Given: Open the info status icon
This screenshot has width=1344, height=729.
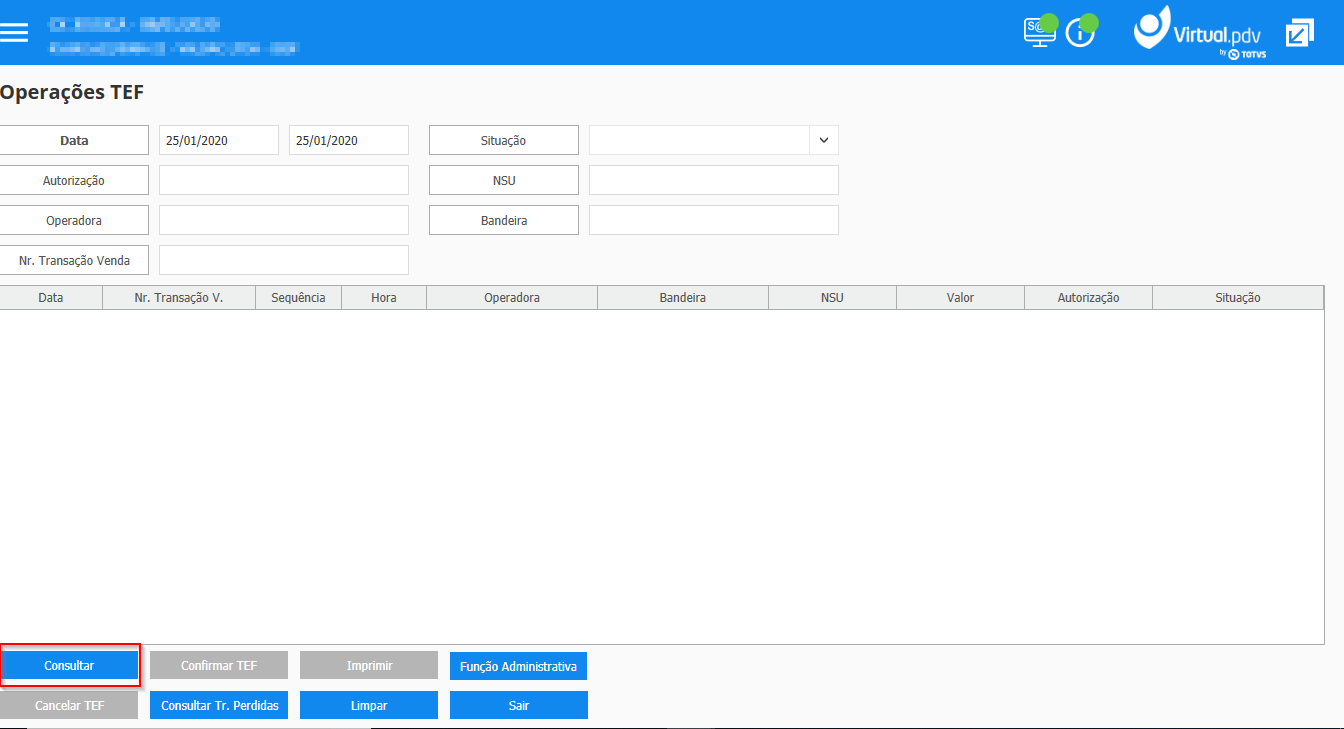Looking at the screenshot, I should pos(1080,32).
